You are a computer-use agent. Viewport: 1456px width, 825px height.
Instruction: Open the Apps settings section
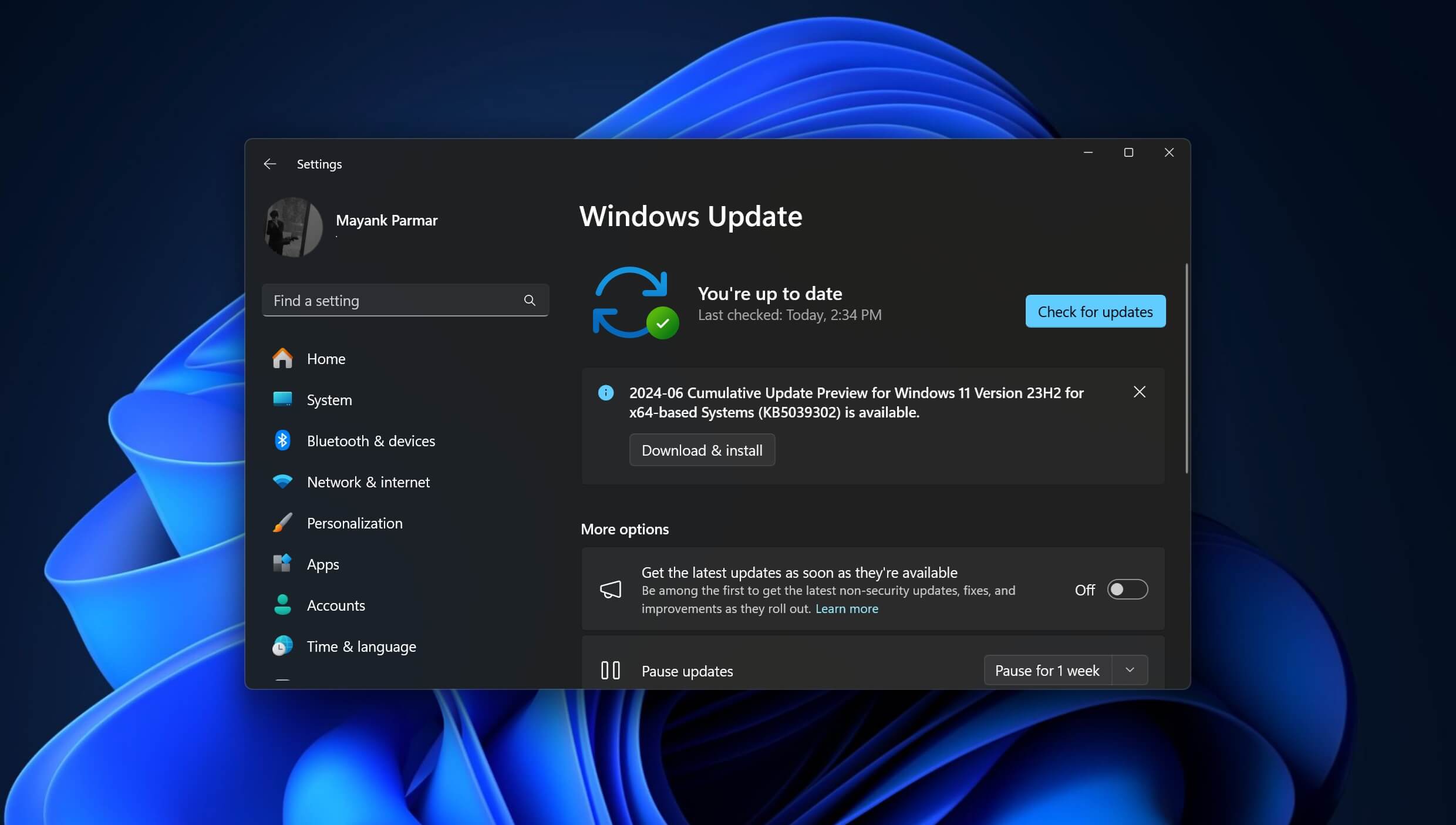(405, 564)
